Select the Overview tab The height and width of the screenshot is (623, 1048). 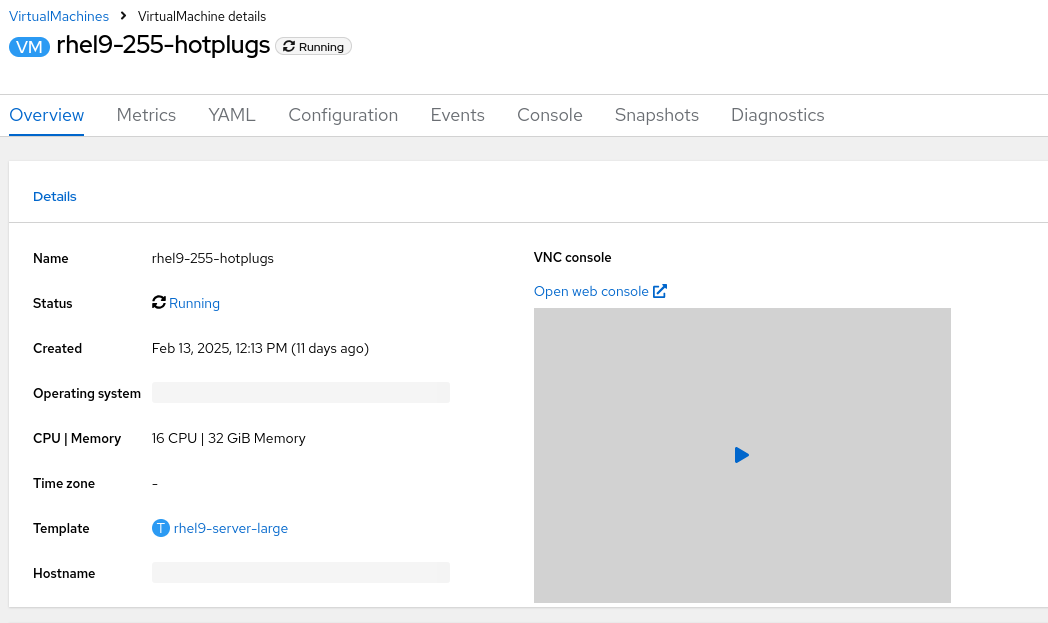(47, 115)
